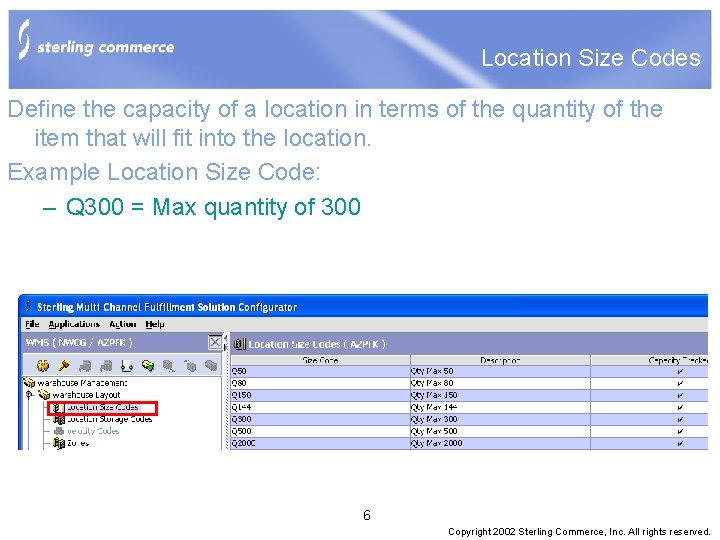This screenshot has width=720, height=540.
Task: Click the 'Qty Max 300' description cell
Action: click(500, 419)
